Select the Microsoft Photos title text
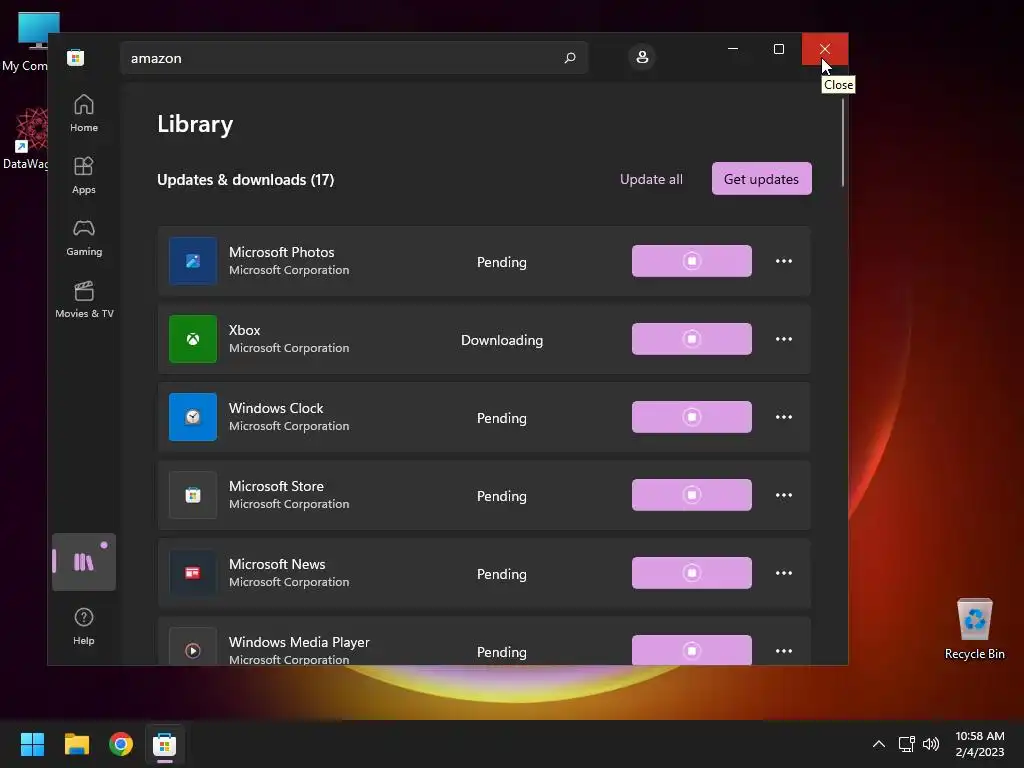The image size is (1024, 768). (x=281, y=252)
